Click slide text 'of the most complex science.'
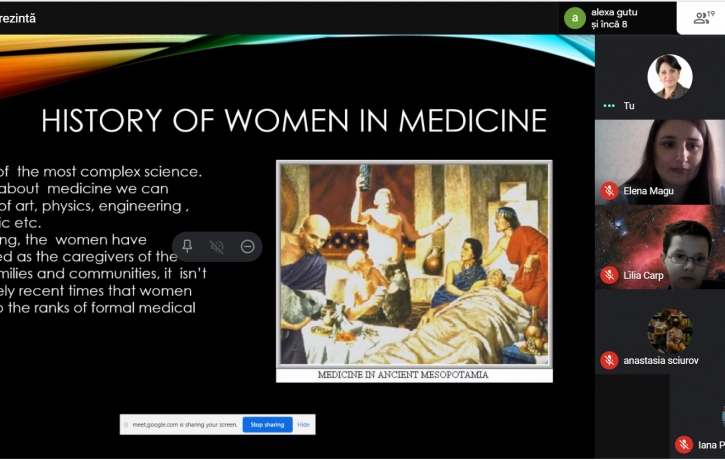 click(x=101, y=172)
